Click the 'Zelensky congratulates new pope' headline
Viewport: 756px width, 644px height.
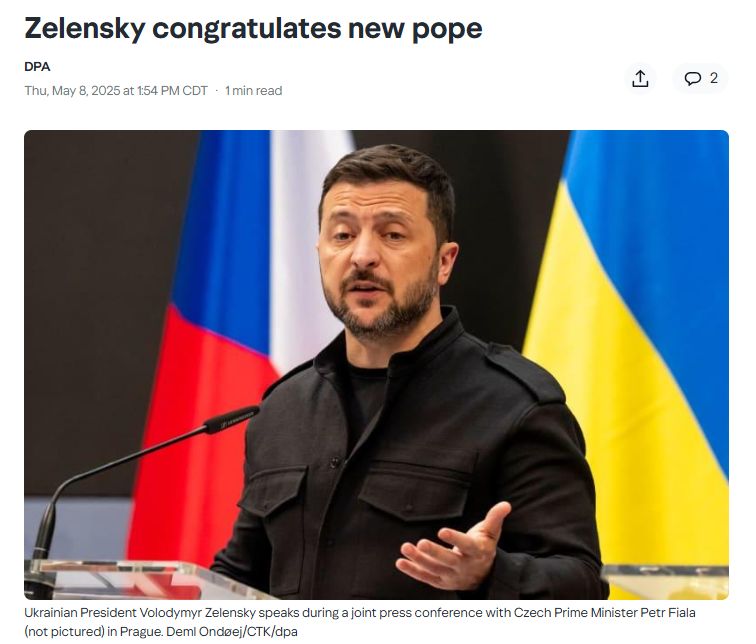[x=253, y=28]
